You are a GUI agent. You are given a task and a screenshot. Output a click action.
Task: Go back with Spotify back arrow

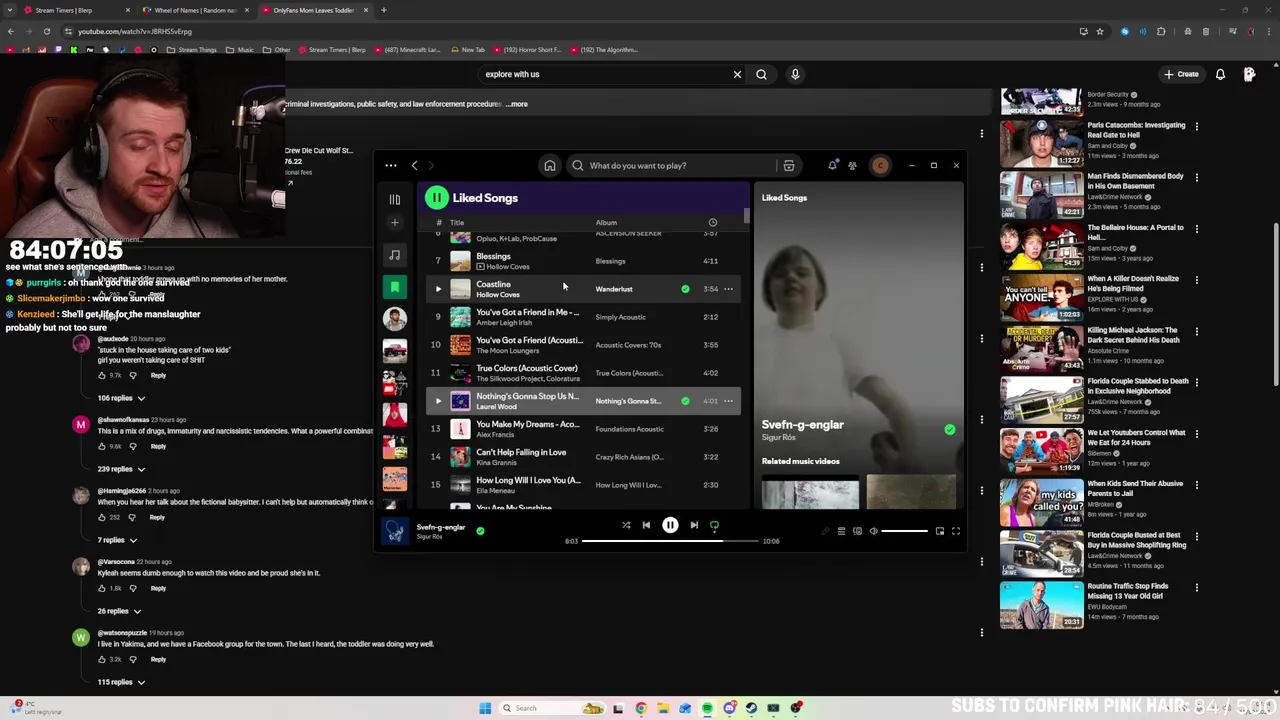click(x=415, y=166)
